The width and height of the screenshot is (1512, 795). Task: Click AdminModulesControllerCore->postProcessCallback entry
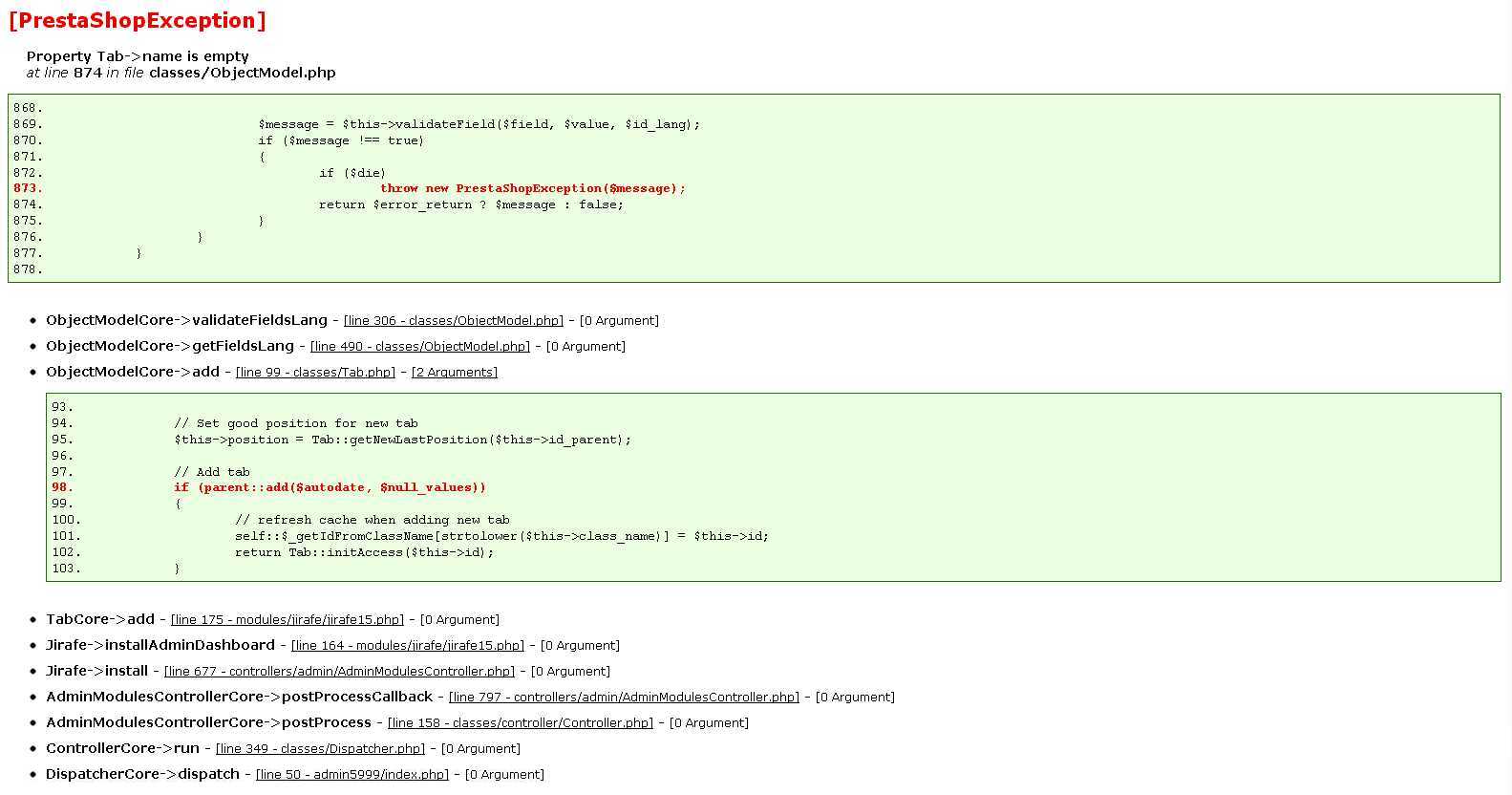(x=239, y=697)
